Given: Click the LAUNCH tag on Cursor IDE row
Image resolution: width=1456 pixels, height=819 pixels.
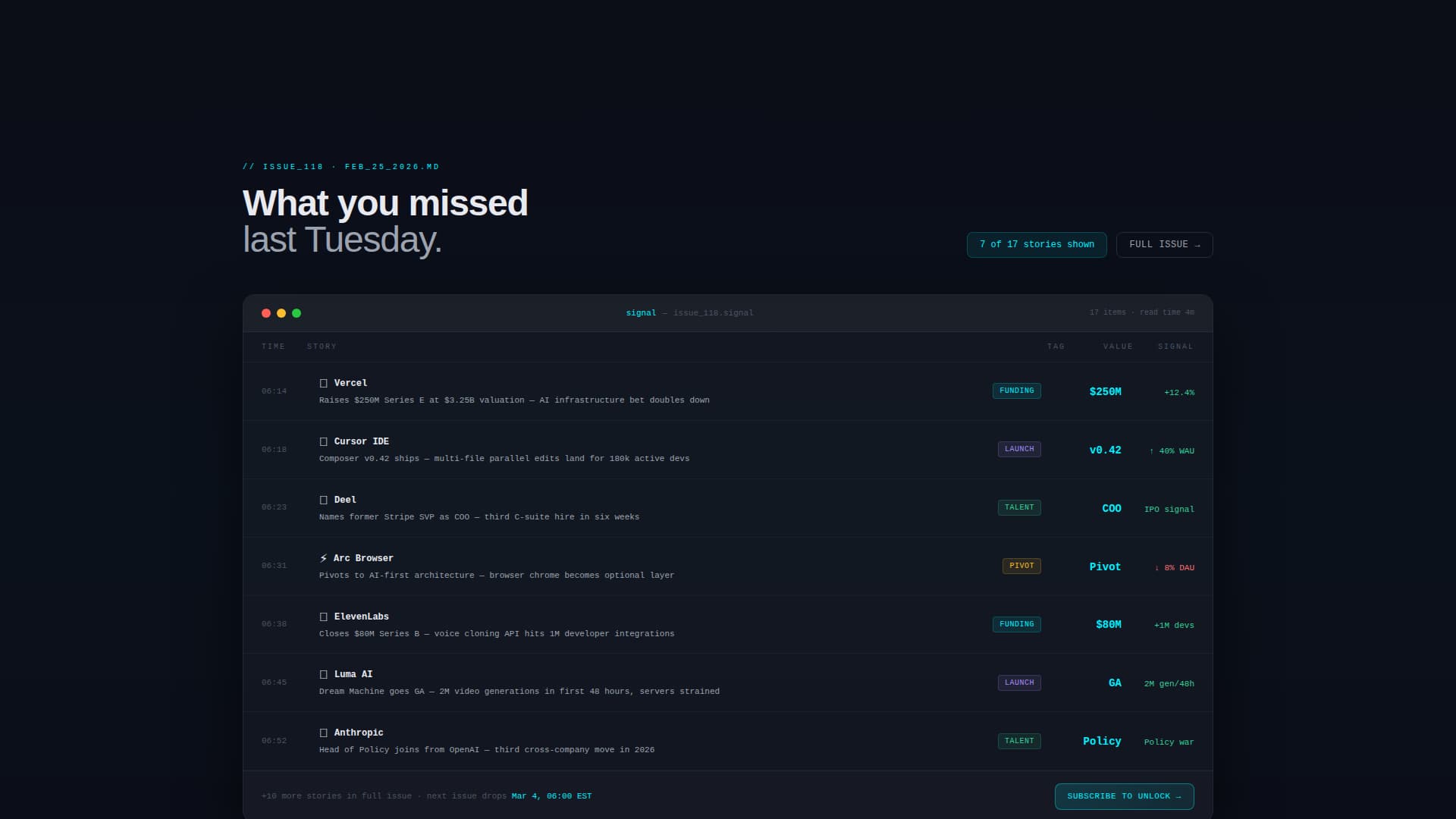Looking at the screenshot, I should pos(1019,450).
